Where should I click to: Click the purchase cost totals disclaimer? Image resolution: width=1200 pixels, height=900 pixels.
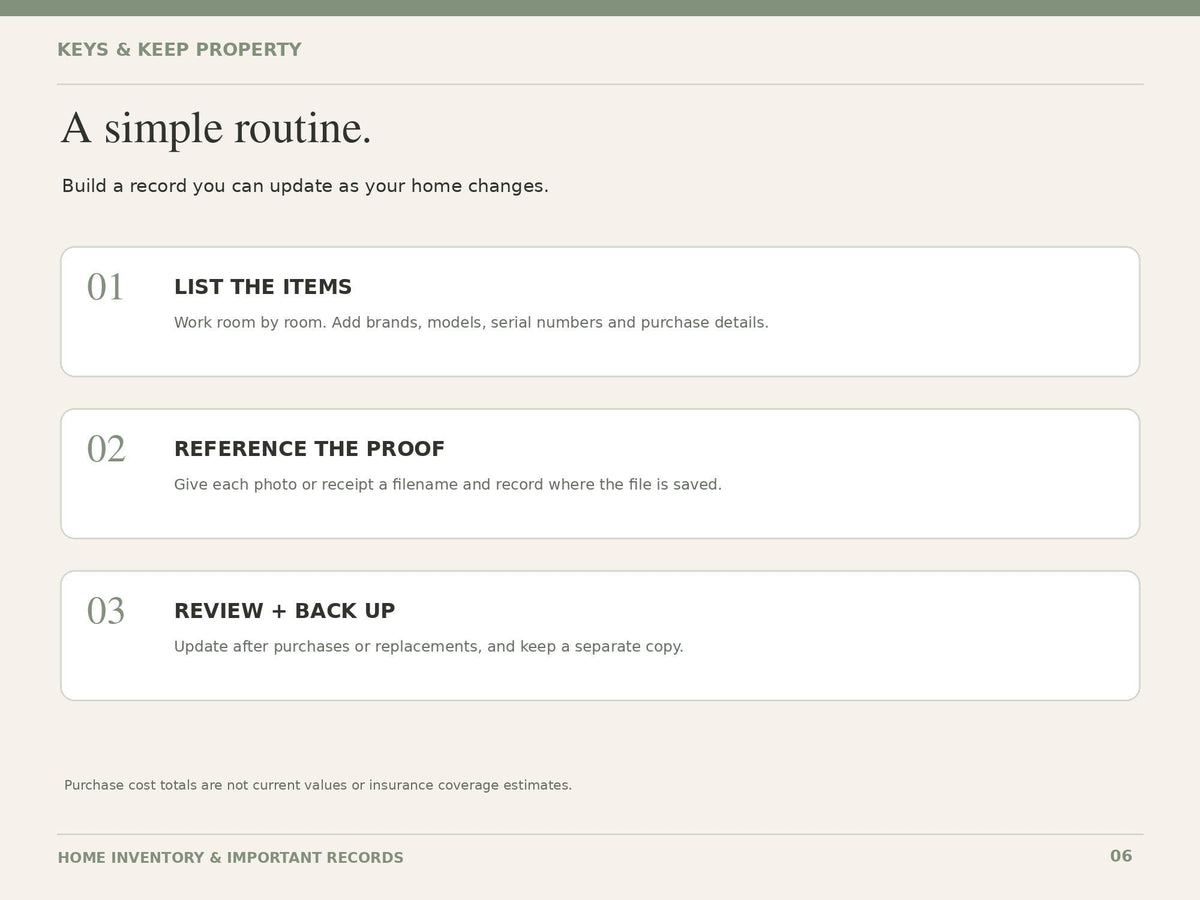(318, 785)
